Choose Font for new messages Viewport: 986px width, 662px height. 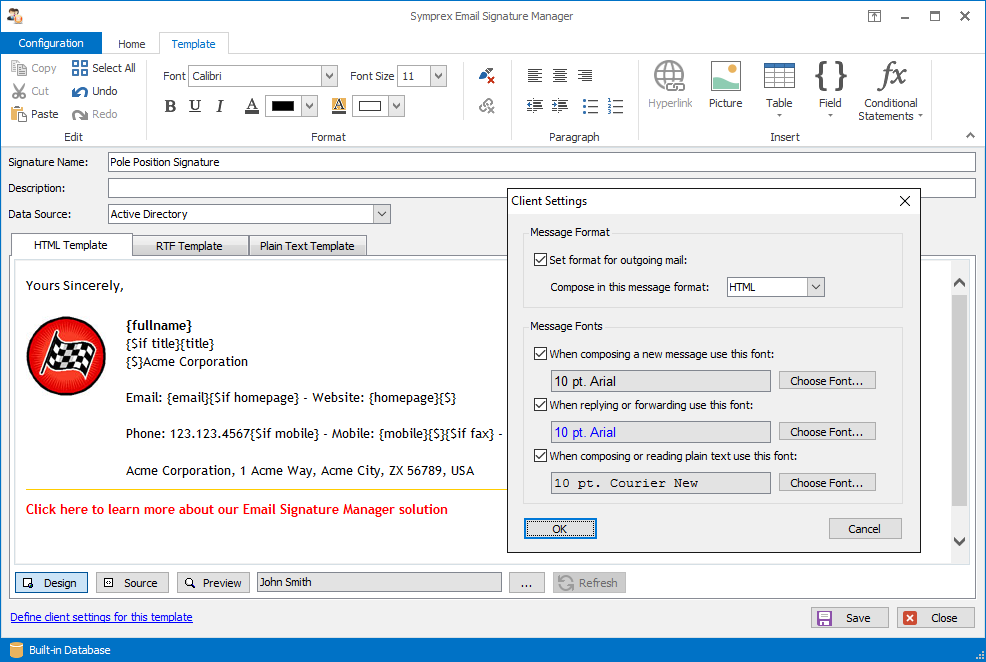(827, 380)
